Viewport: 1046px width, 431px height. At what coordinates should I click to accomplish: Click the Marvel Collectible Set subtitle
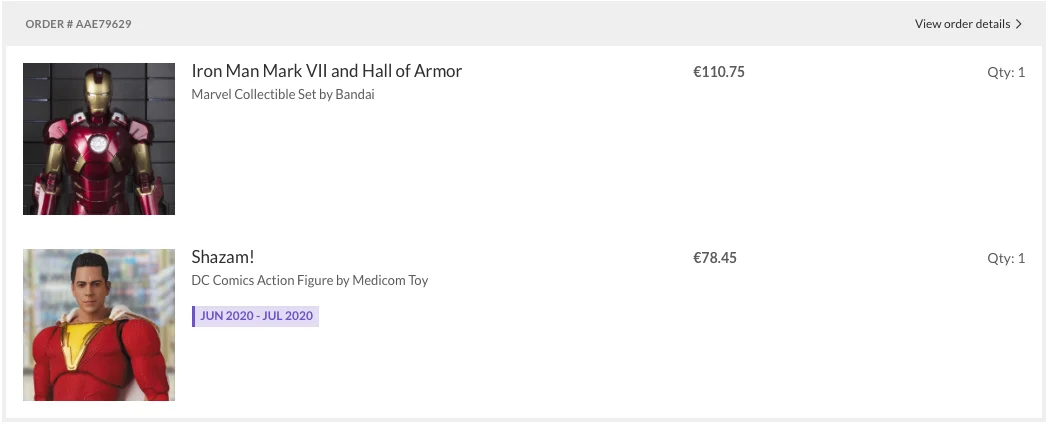pyautogui.click(x=283, y=95)
